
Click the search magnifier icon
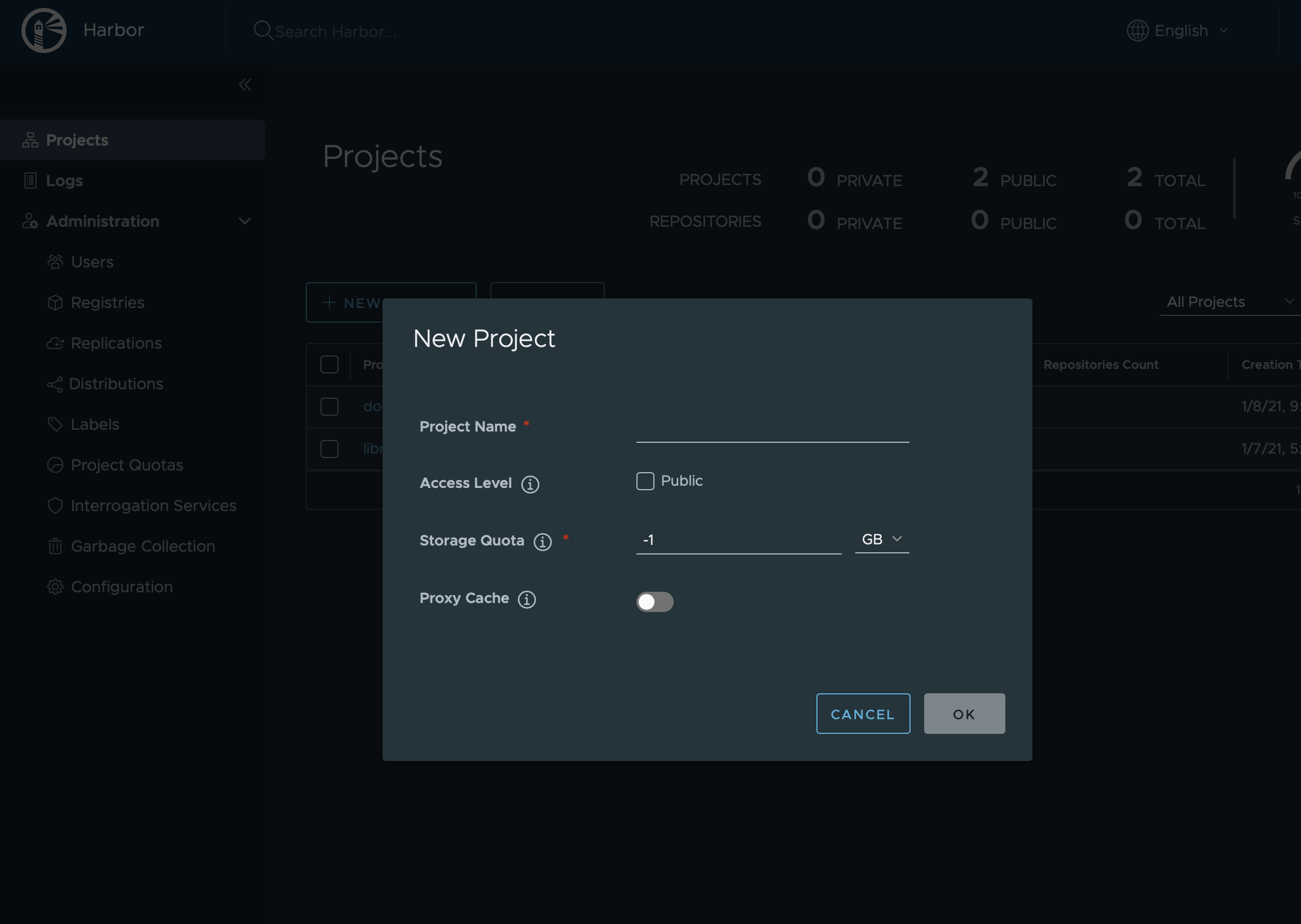(262, 30)
